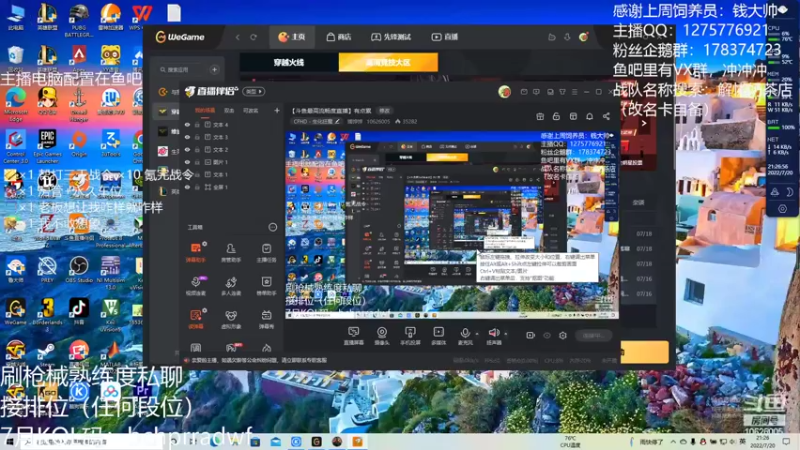Viewport: 800px width, 450px height.
Task: Toggle visibility eye of layer 文本 2
Action: pyautogui.click(x=188, y=150)
